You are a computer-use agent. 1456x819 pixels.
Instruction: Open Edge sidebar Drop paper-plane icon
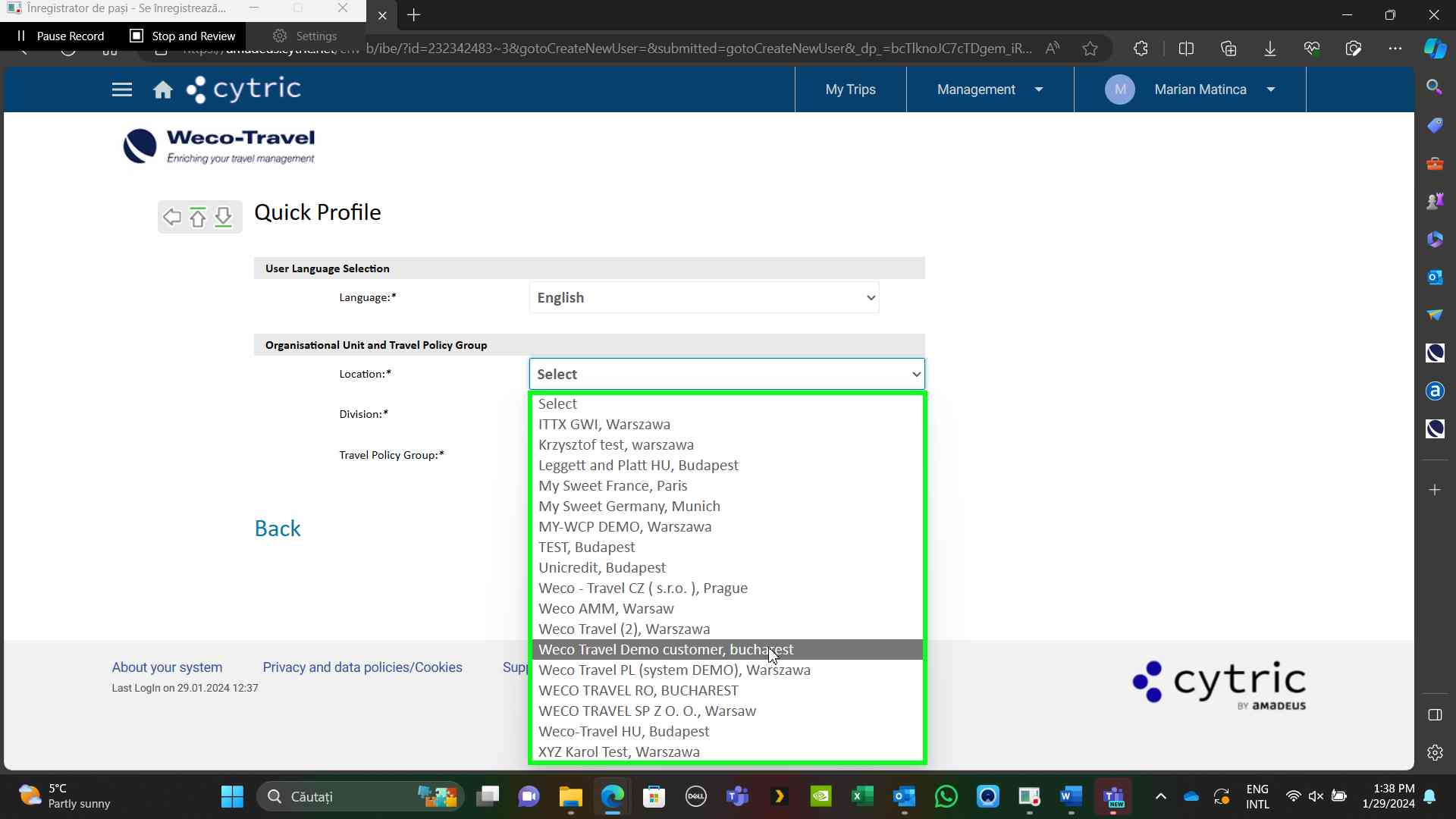(x=1434, y=315)
